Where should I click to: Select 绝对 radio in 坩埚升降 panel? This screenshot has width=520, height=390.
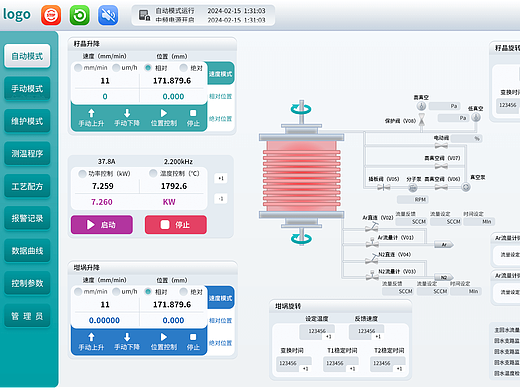pos(183,292)
